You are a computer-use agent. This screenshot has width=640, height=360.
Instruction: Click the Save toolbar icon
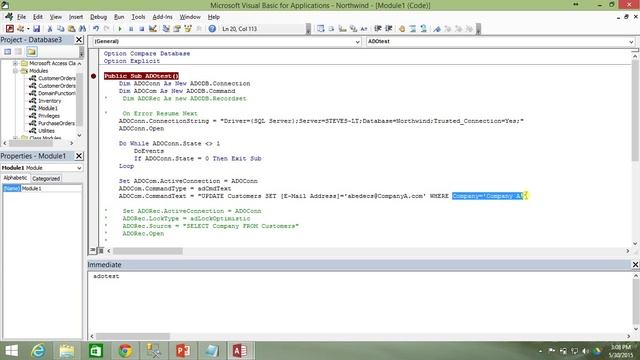36,29
